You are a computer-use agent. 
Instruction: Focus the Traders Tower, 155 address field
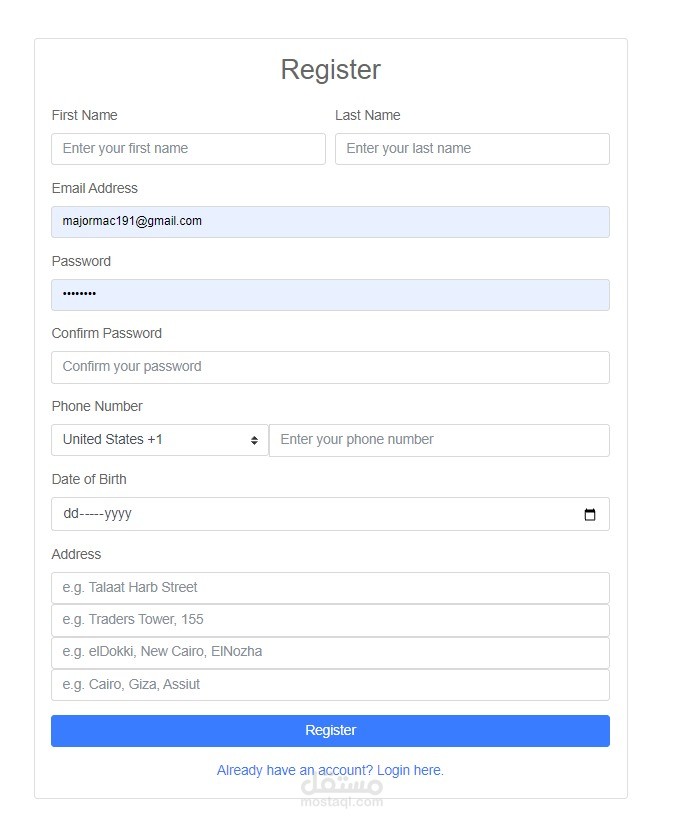(x=330, y=621)
